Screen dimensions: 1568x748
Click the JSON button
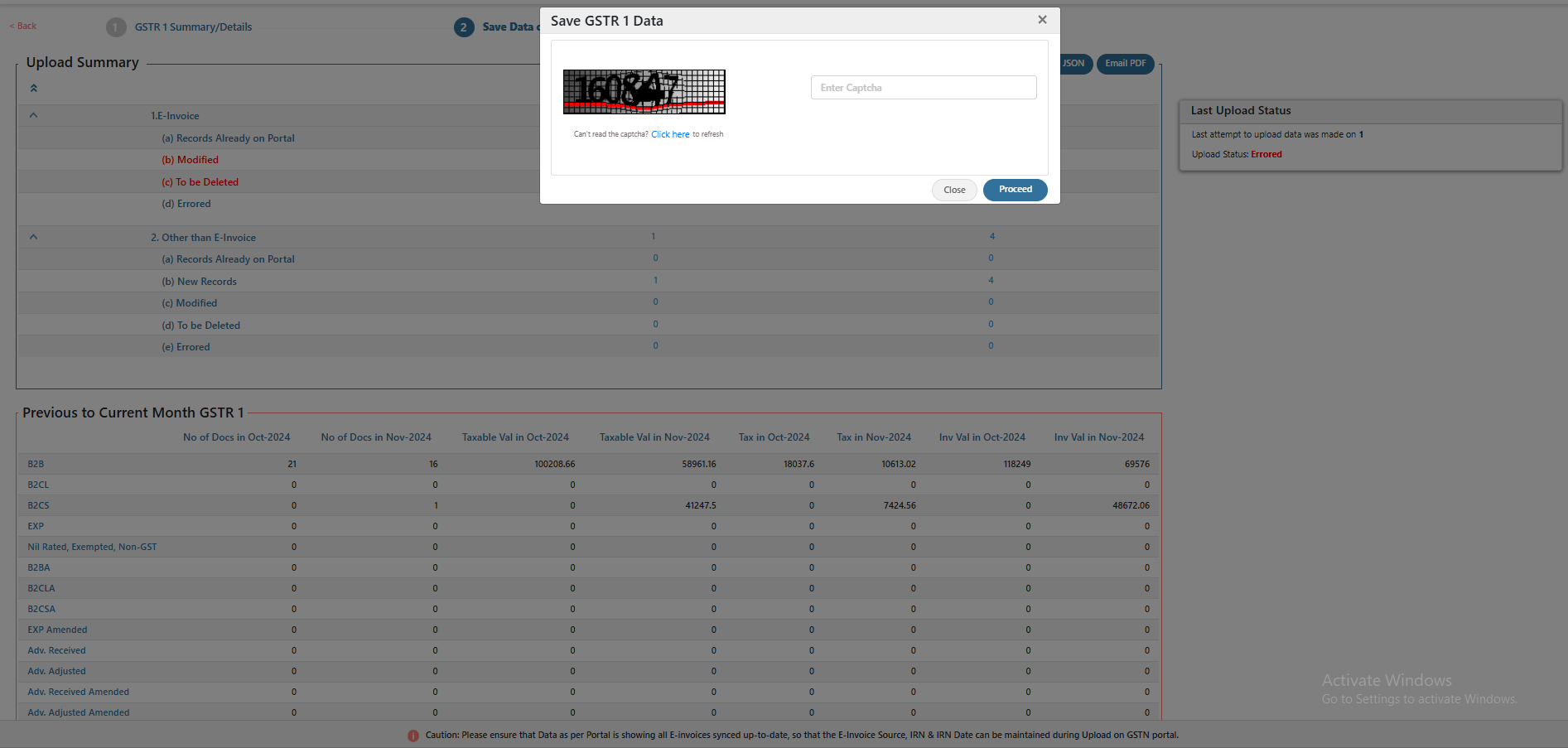click(x=1075, y=64)
